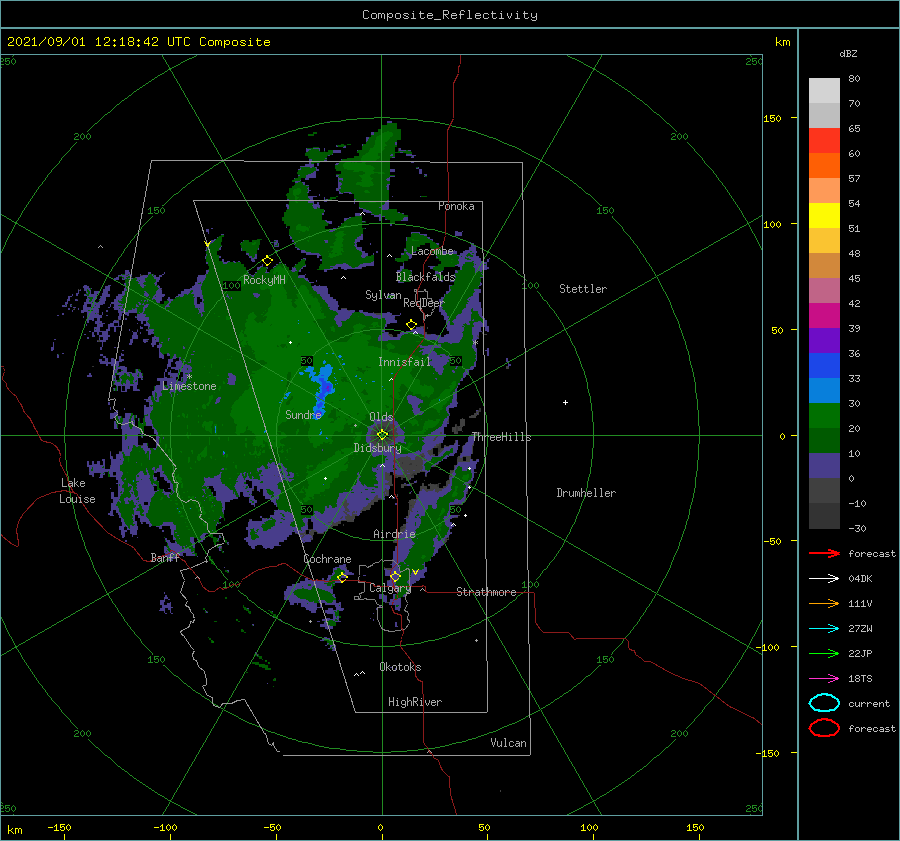Click the Stettler city label
This screenshot has width=900, height=841.
(x=583, y=289)
